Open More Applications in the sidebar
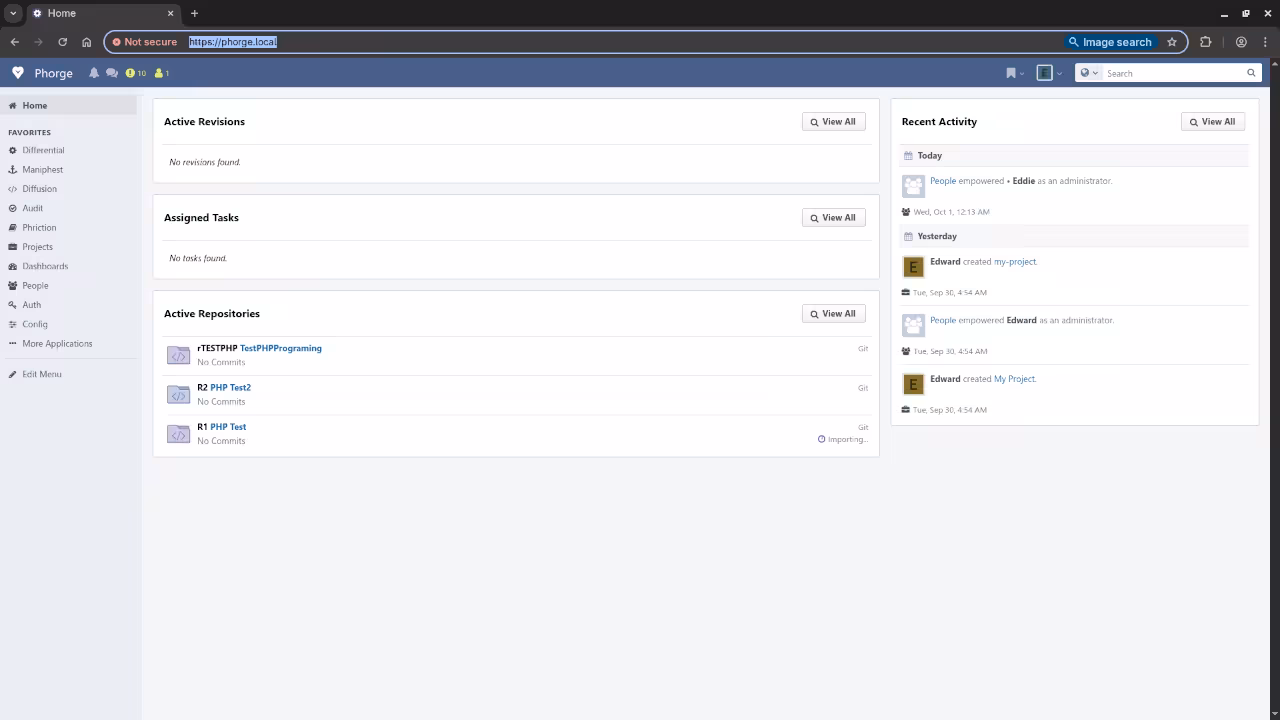 coord(57,344)
